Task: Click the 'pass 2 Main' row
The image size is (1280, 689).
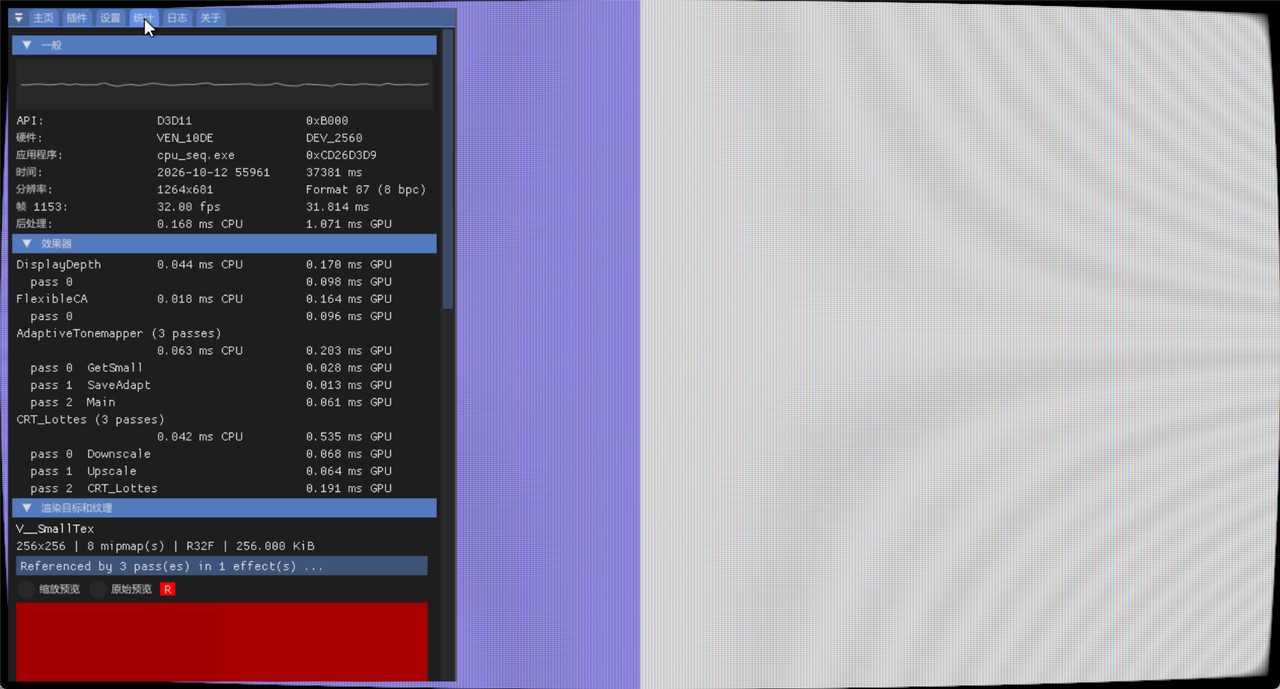Action: click(72, 402)
